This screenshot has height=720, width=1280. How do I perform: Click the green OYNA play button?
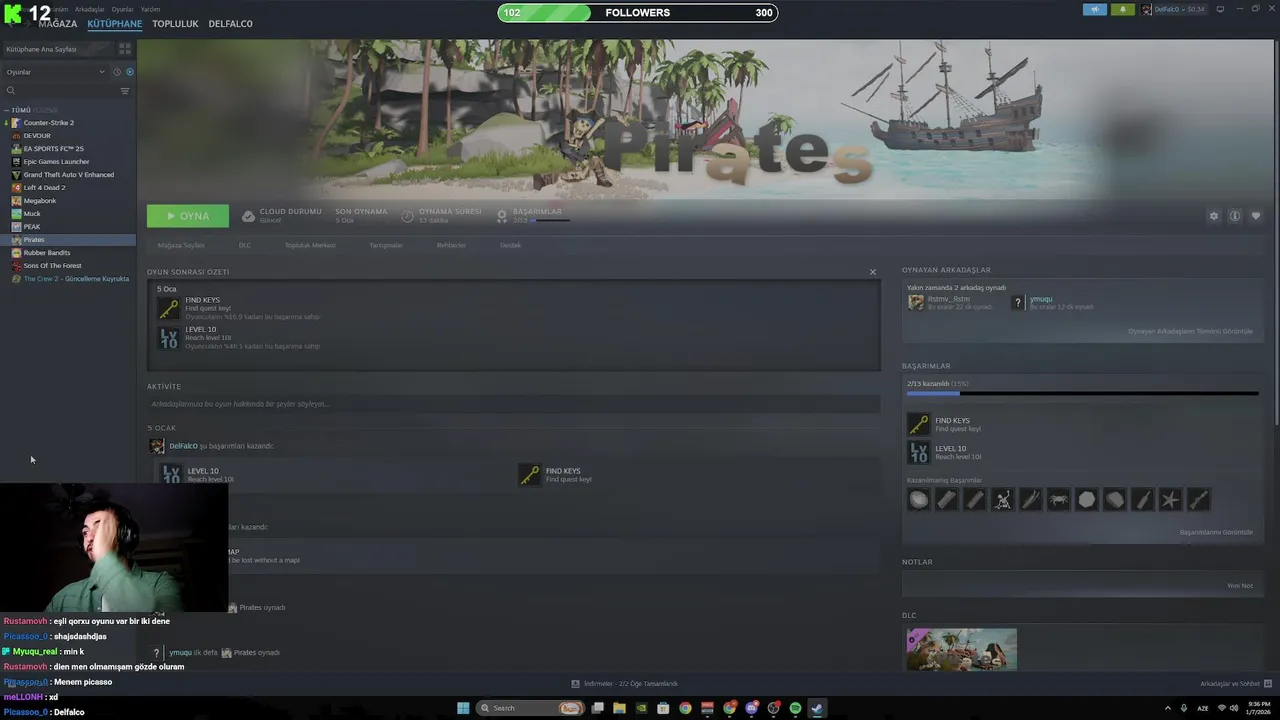pyautogui.click(x=188, y=216)
